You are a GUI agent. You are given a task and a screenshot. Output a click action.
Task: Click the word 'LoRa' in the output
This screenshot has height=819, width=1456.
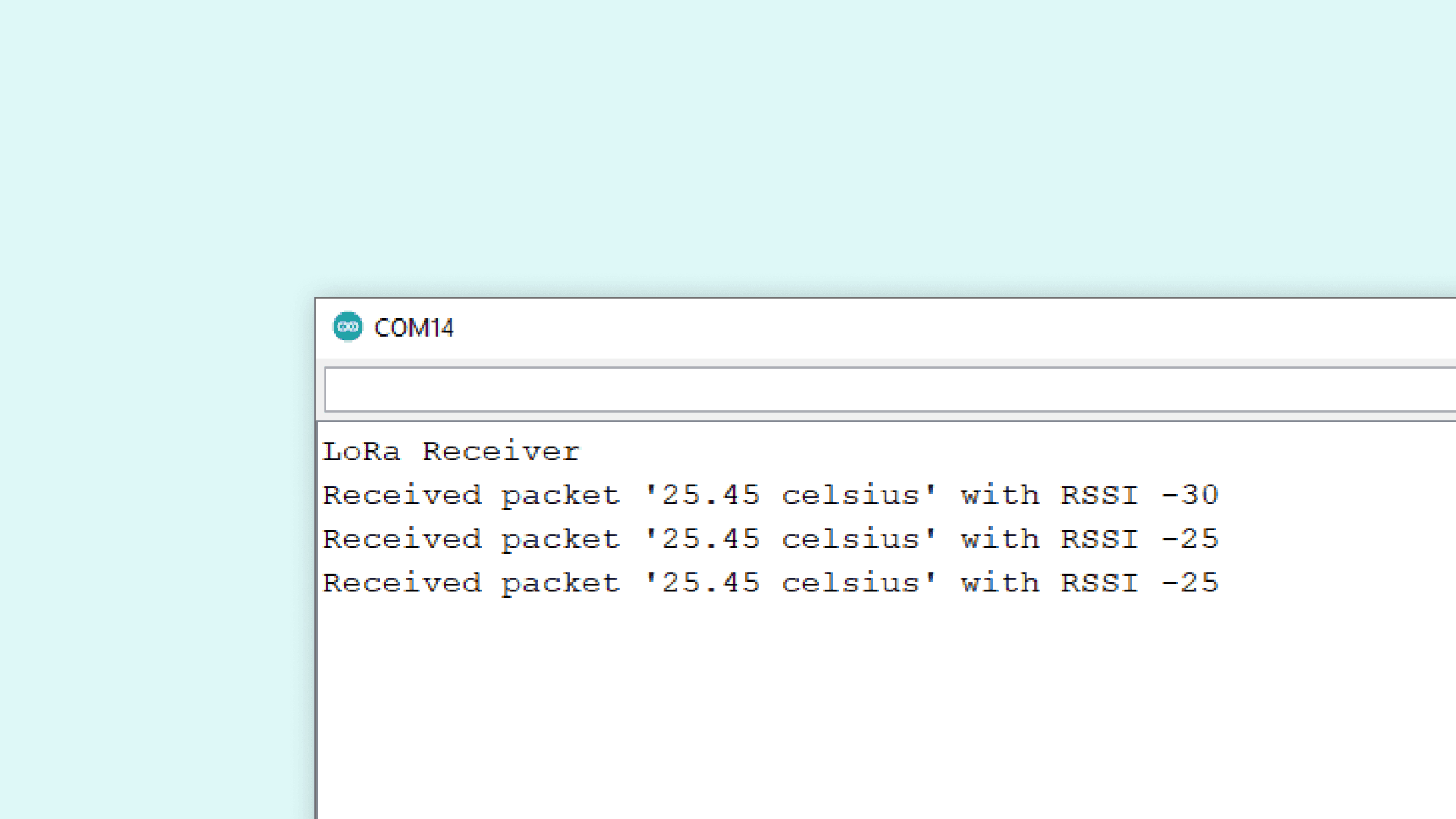click(x=362, y=452)
